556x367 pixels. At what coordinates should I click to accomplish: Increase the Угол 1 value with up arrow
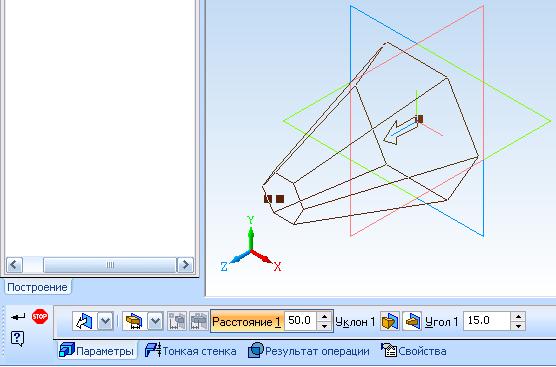pos(518,316)
